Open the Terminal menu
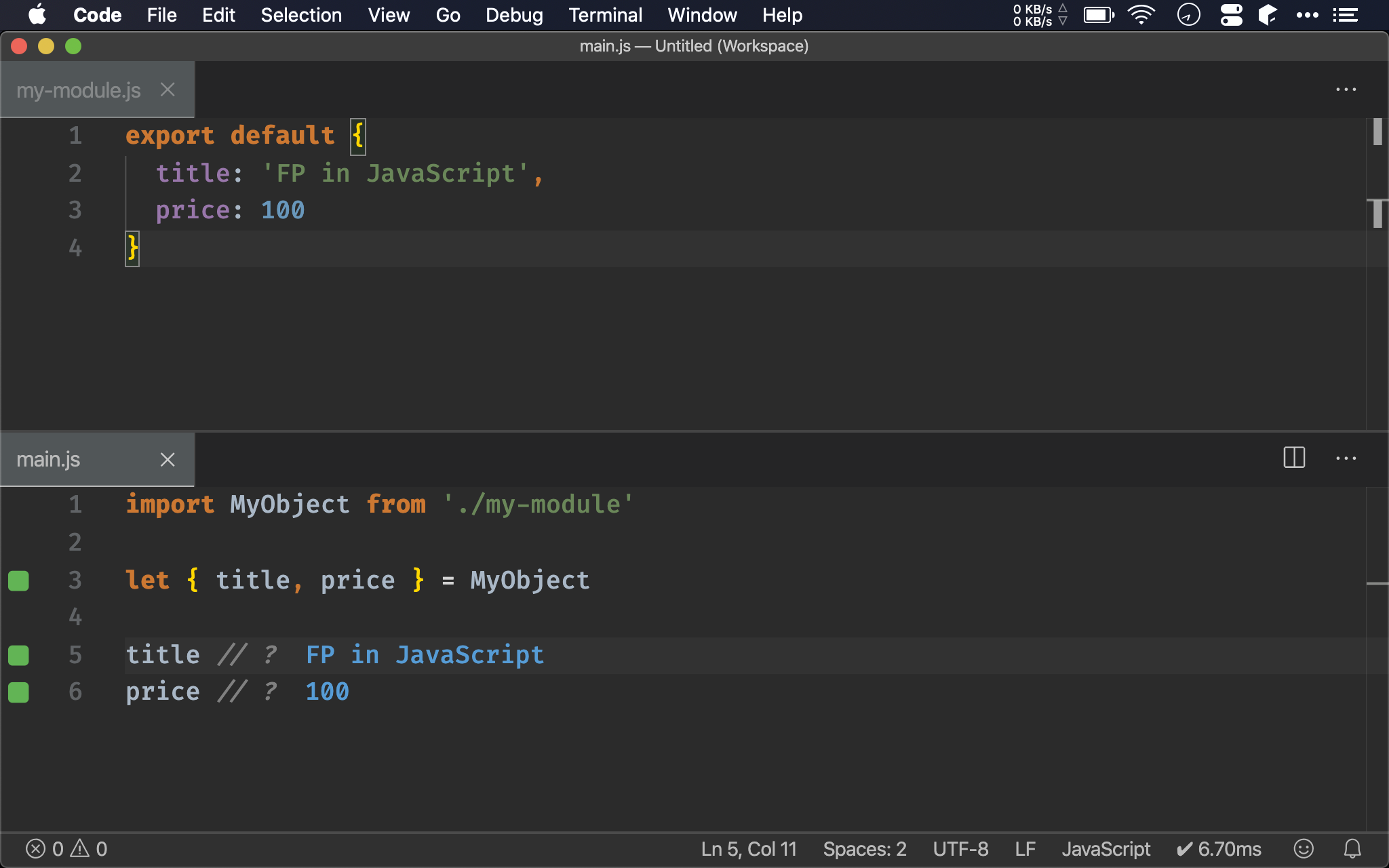 (604, 14)
